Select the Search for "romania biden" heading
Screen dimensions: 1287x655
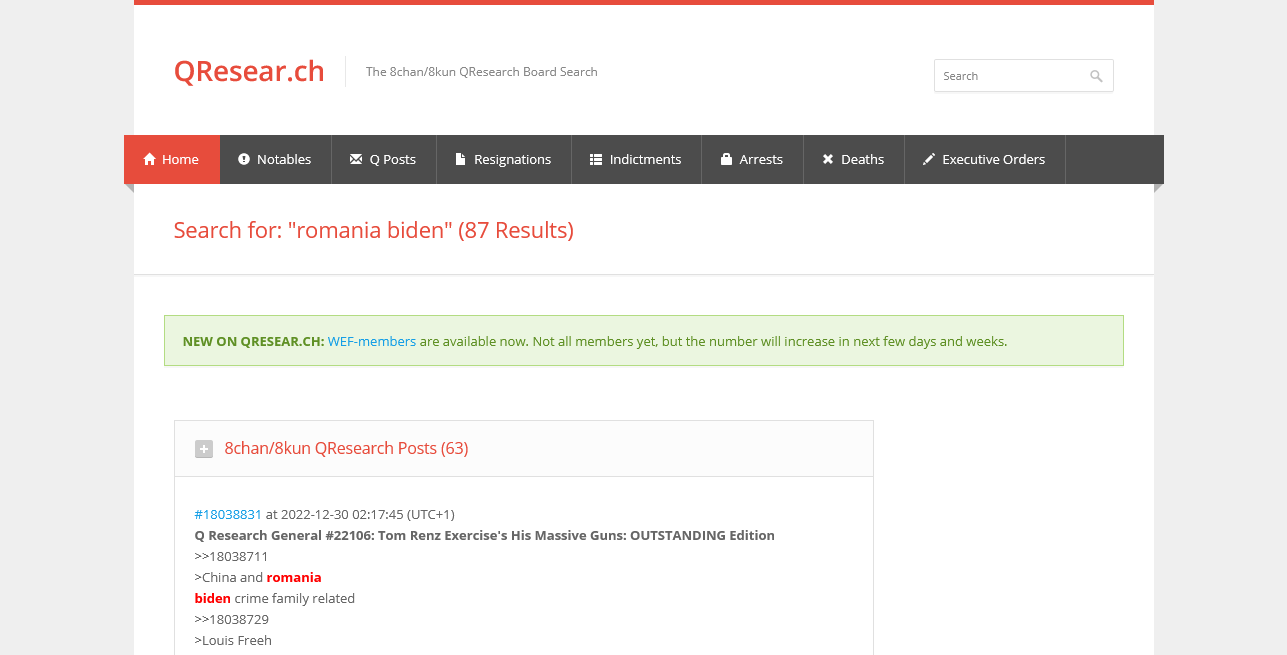374,230
